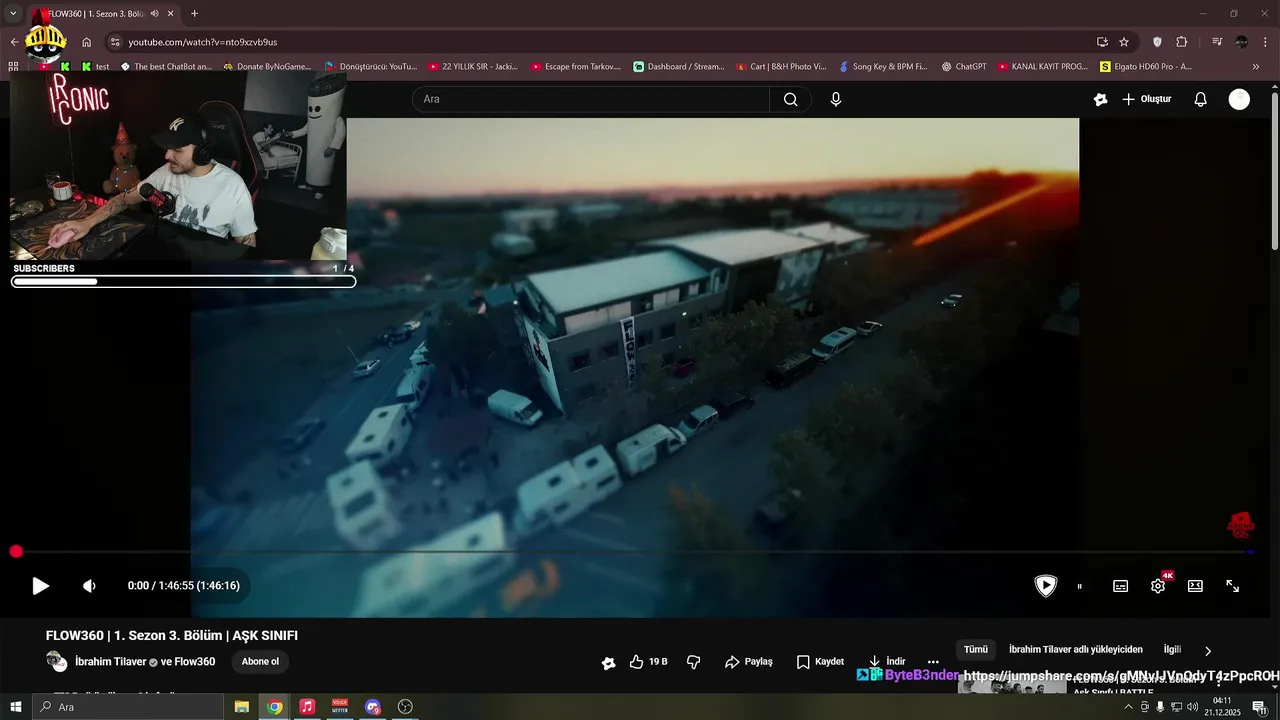Open İbrahim Tilaver channel avatar
Screen dimensions: 1280x720
(56, 662)
